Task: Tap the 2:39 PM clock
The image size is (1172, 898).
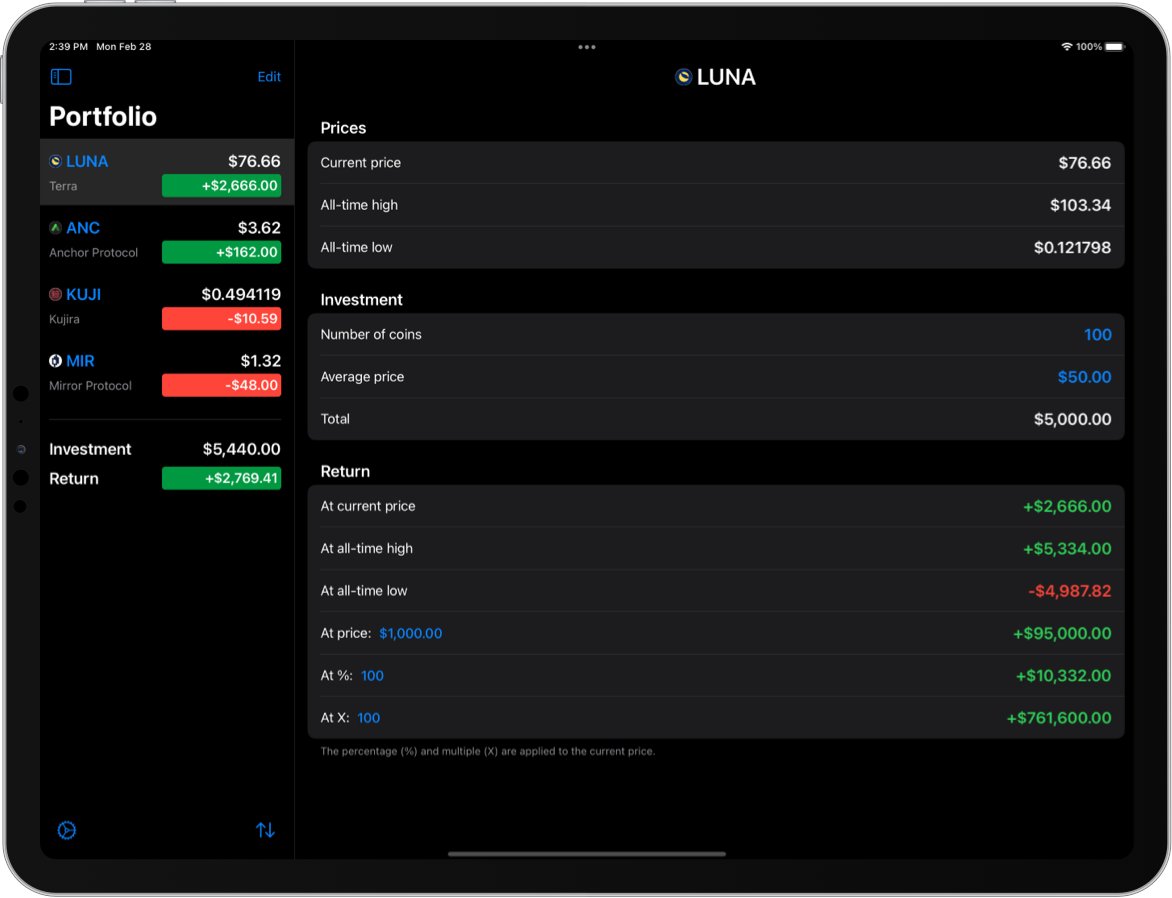Action: click(x=68, y=46)
